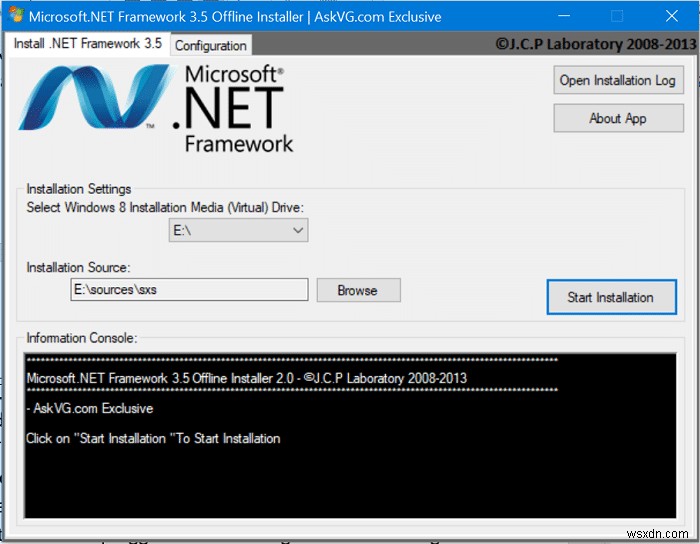Click the Microsoft .NET Framework logo
The width and height of the screenshot is (700, 544).
pos(155,108)
